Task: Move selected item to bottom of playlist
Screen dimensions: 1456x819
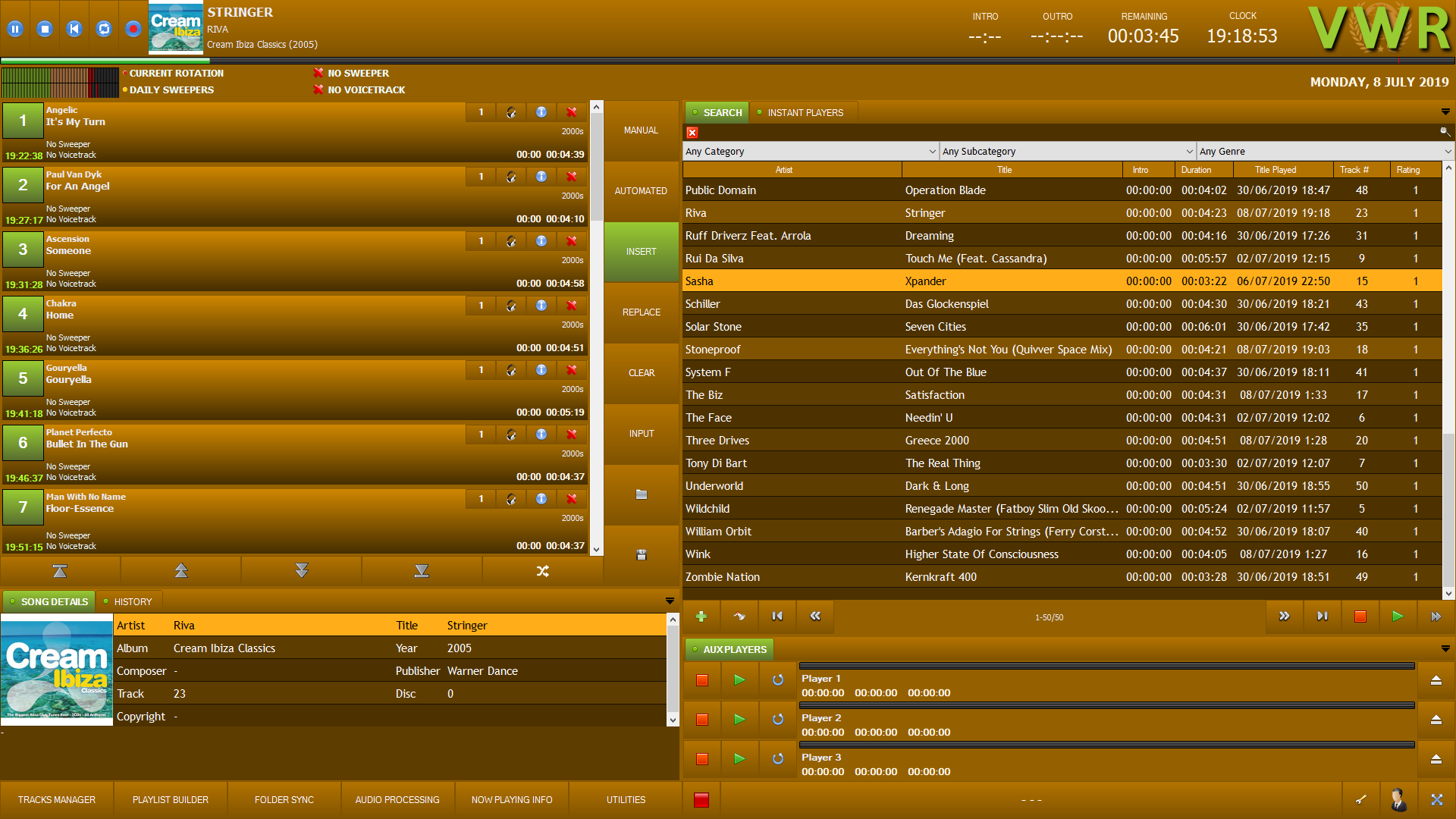Action: [x=422, y=571]
